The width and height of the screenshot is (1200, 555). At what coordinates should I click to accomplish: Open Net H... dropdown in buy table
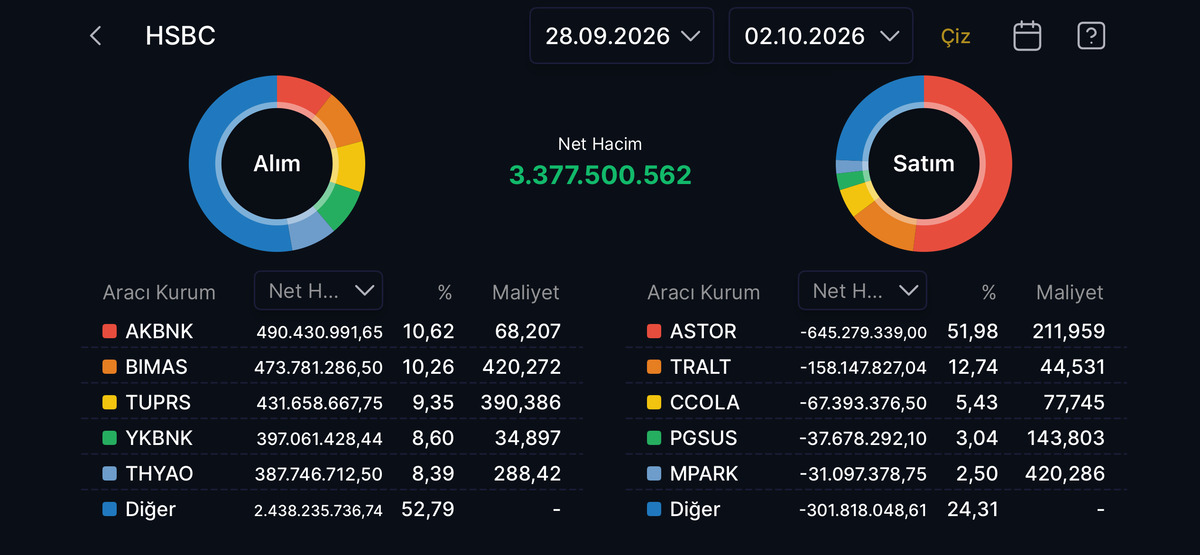coord(318,290)
